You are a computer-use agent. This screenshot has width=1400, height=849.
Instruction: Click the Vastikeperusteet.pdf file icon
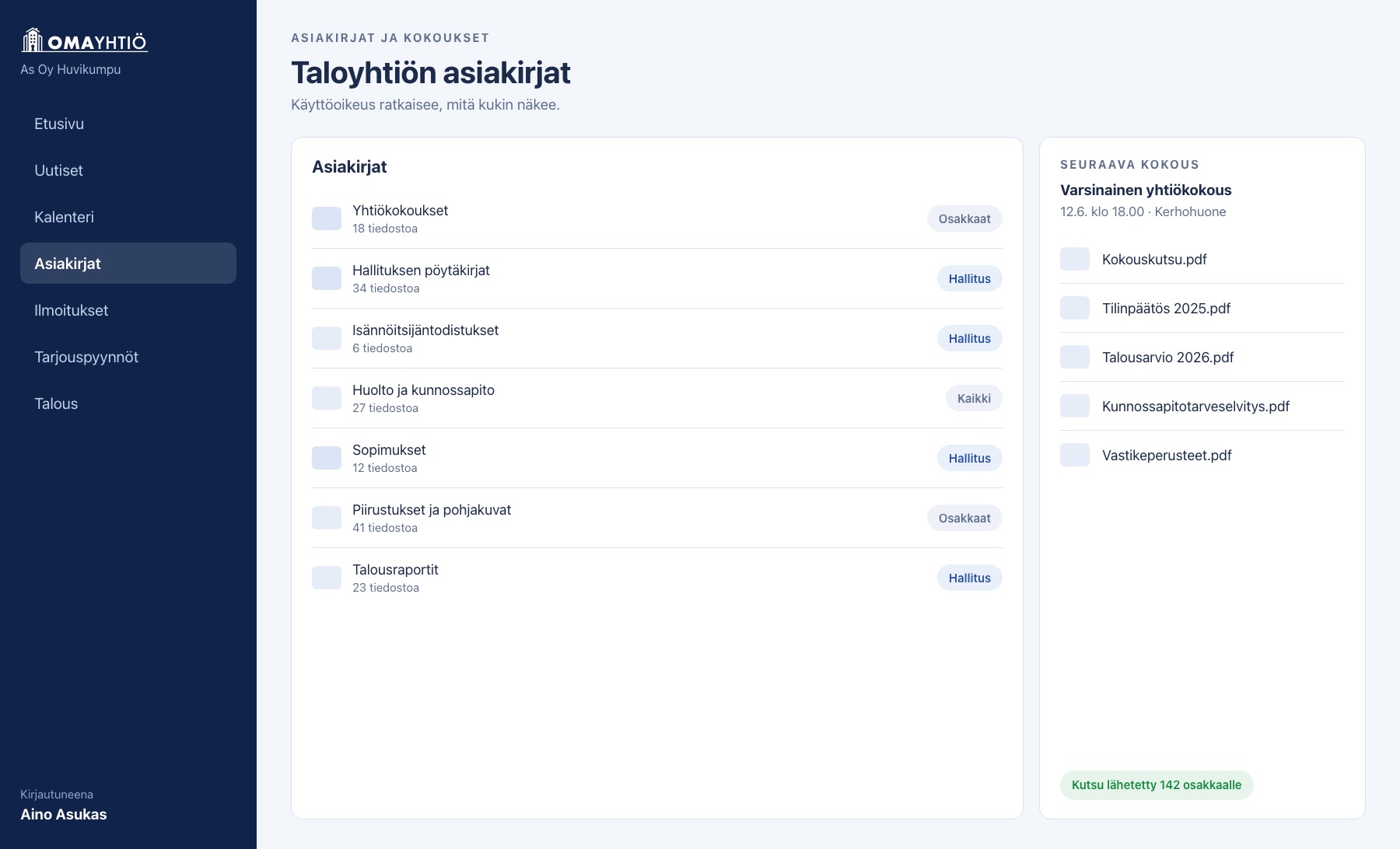[1075, 455]
